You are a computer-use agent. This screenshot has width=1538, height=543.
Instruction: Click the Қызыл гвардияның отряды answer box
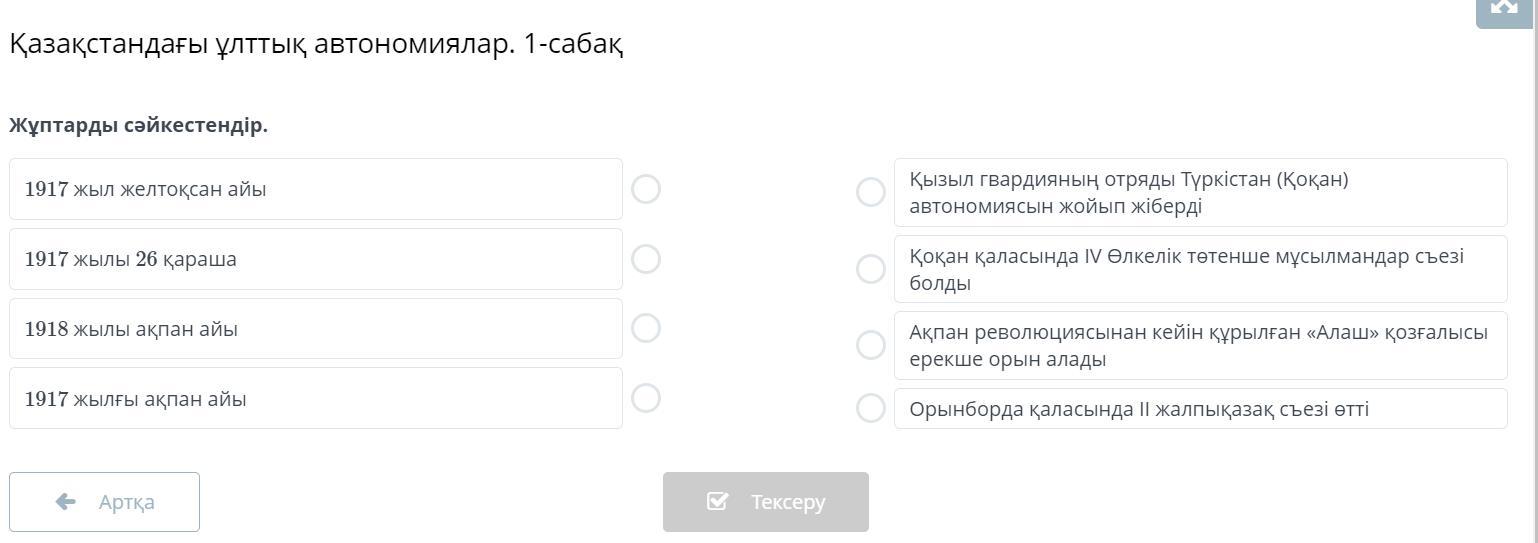[1200, 192]
